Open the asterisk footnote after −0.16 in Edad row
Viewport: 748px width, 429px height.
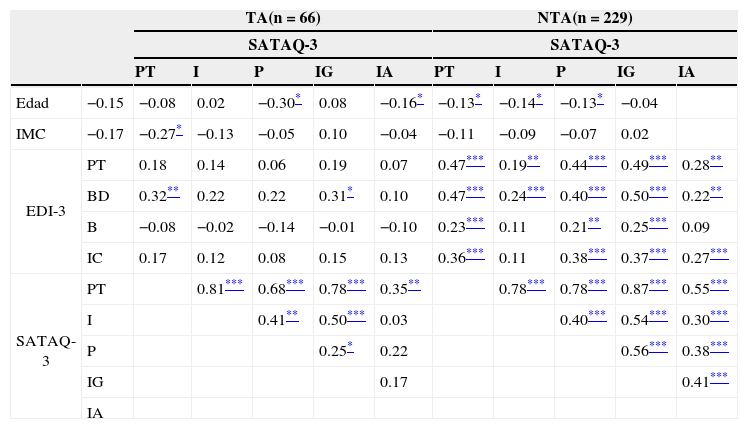[420, 98]
